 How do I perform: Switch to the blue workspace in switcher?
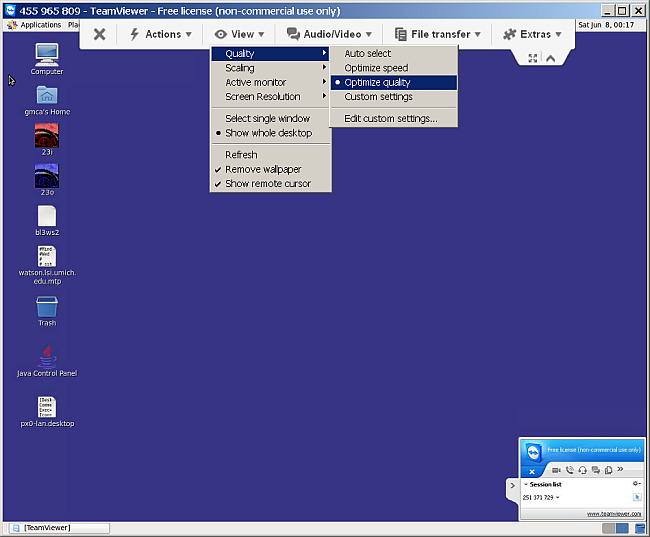tap(622, 528)
